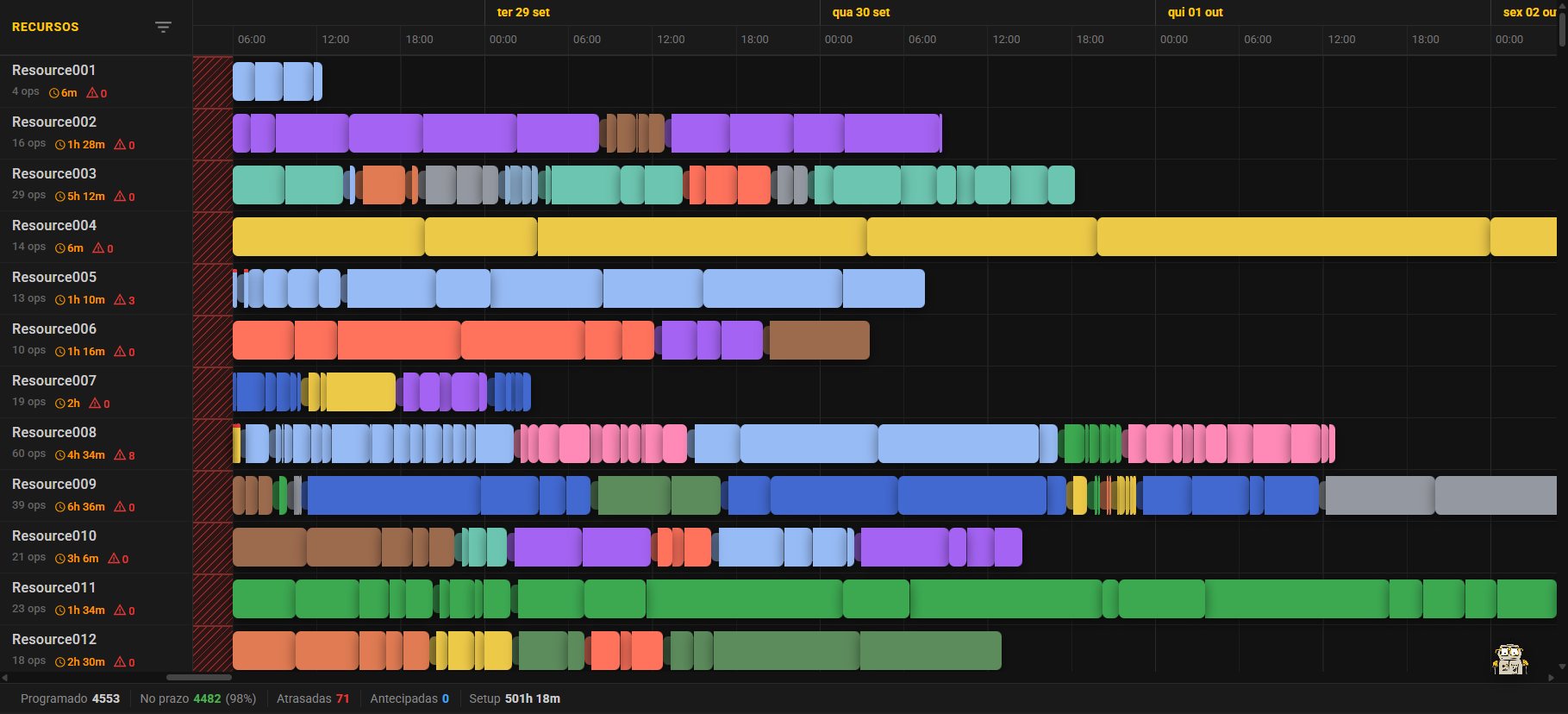Select the Resource012 row label
The image size is (1568, 714).
click(54, 639)
